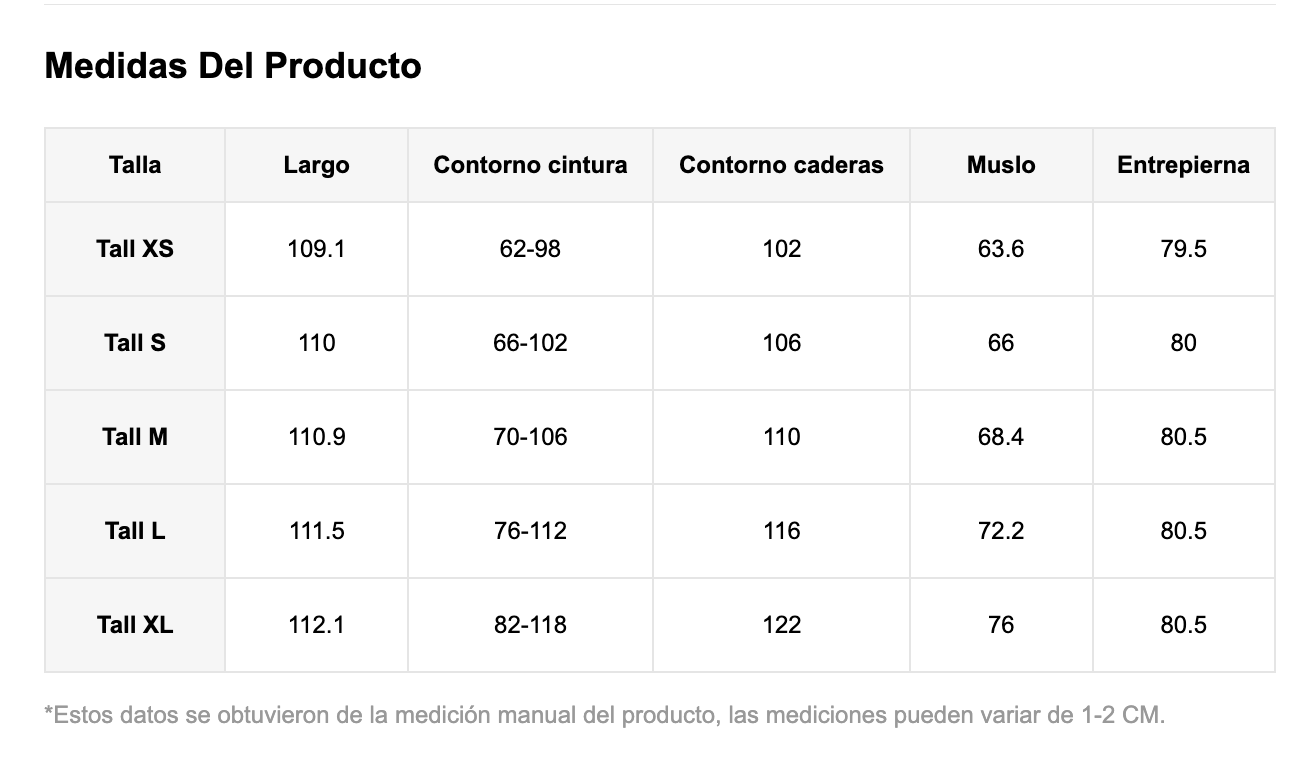
Task: Select the 66-102 waist measurement cell
Action: [x=530, y=343]
